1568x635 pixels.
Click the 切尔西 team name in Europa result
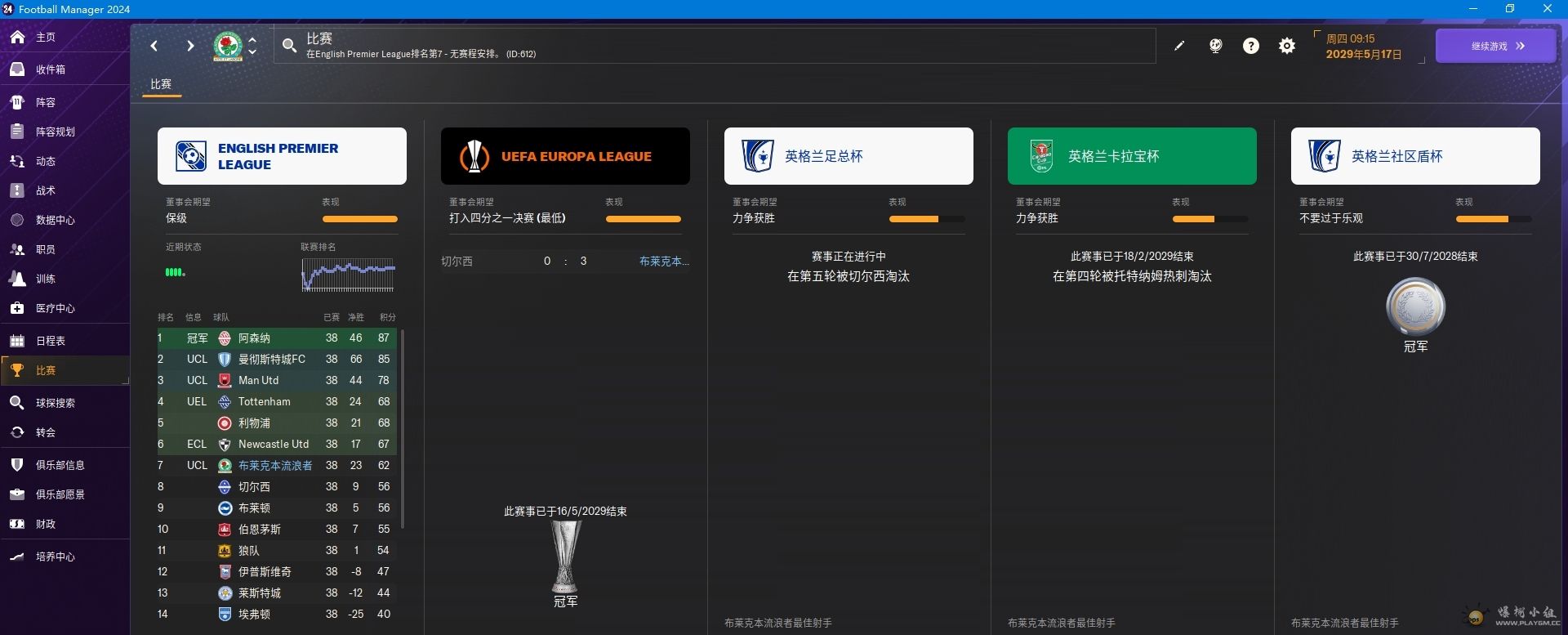(x=457, y=262)
